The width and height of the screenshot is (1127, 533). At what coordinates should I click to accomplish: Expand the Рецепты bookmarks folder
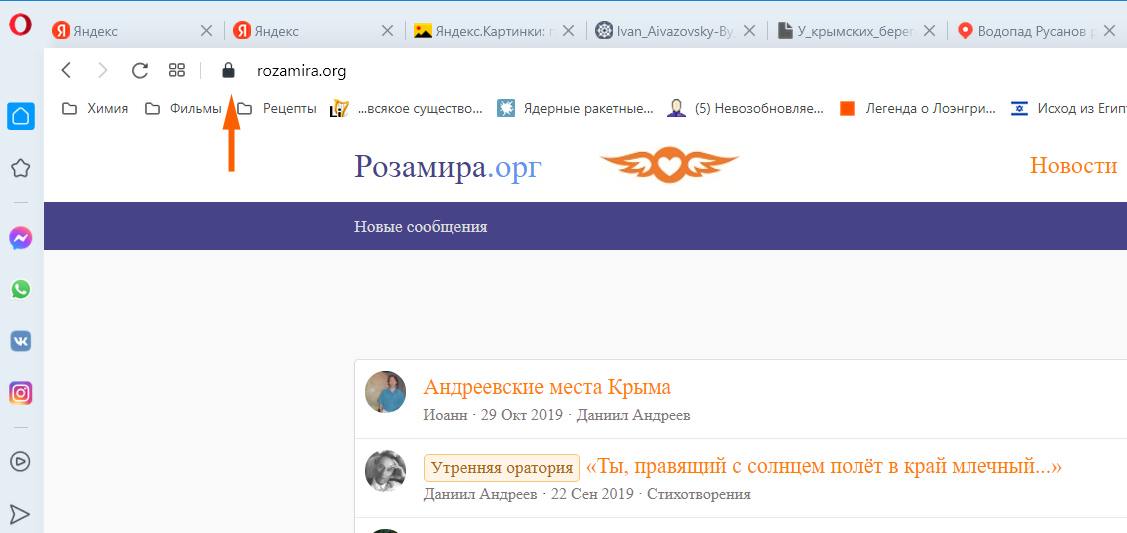click(277, 109)
